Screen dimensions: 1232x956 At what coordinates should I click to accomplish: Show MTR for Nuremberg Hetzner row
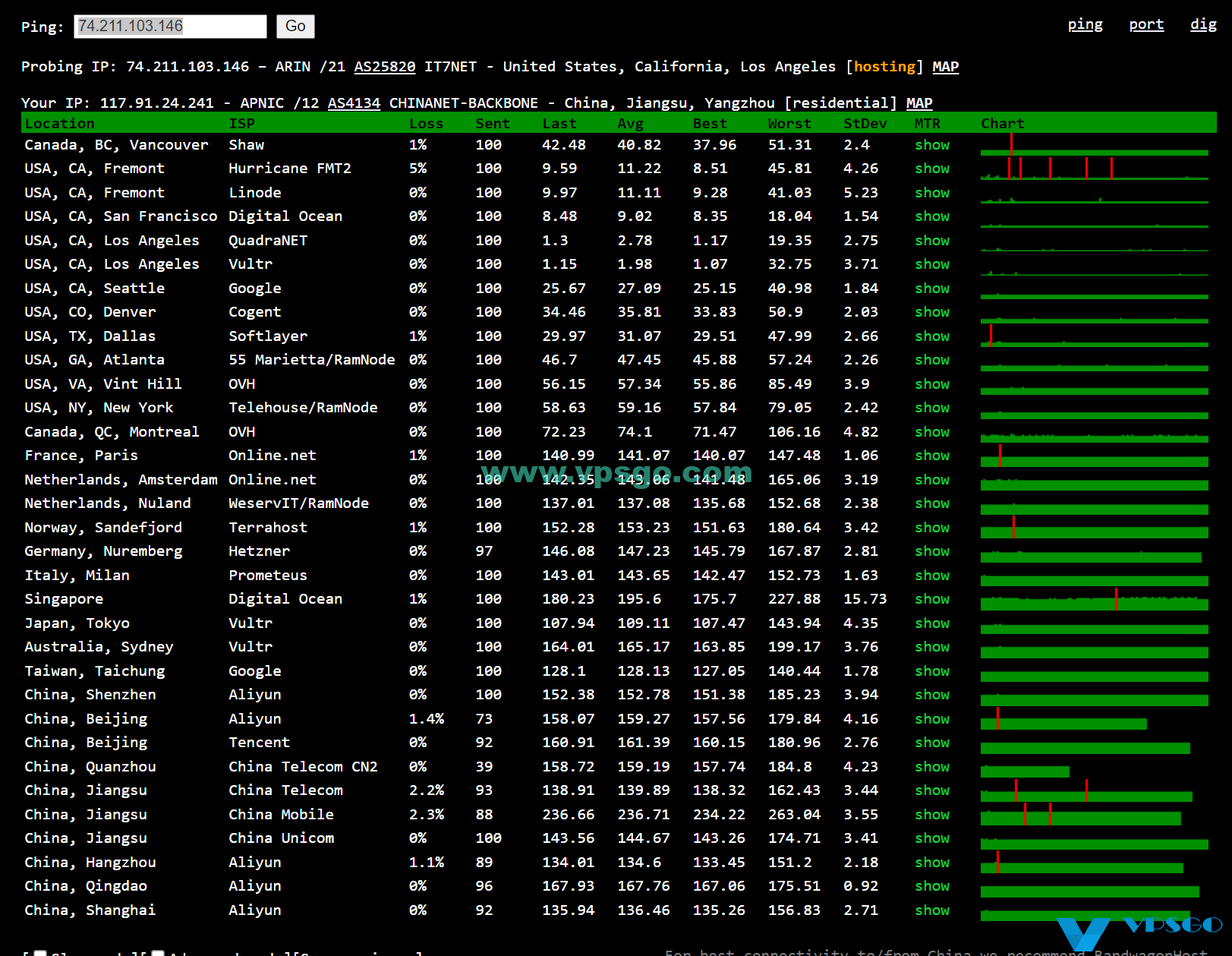tap(932, 551)
